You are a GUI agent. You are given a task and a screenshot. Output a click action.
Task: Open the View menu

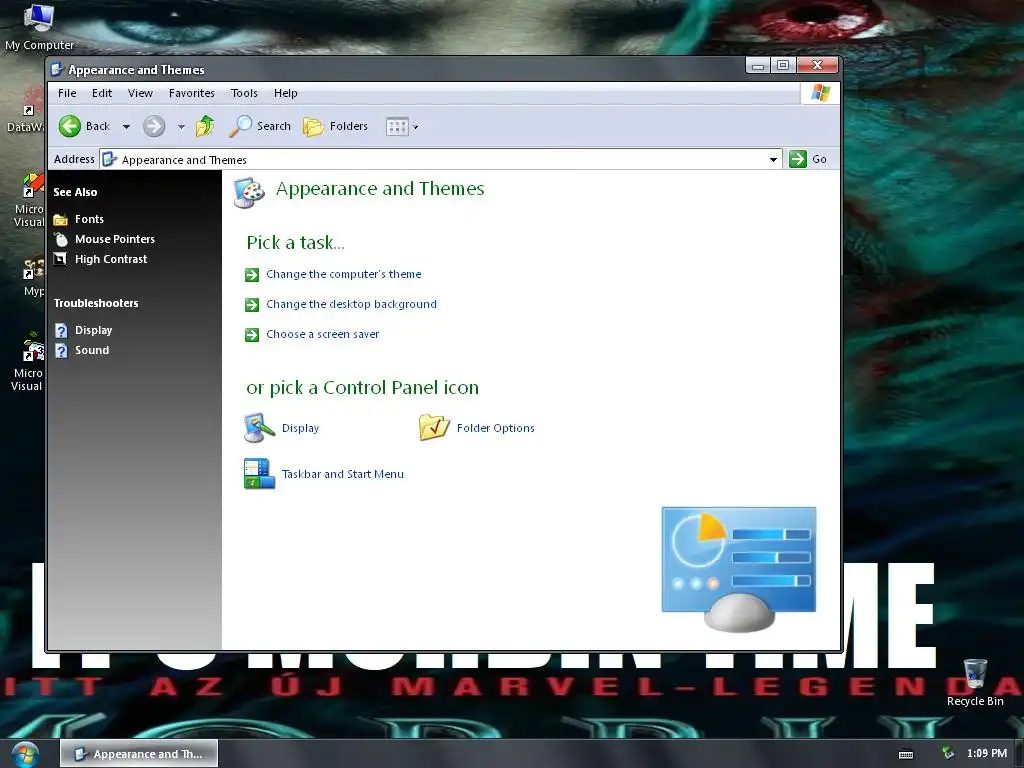pyautogui.click(x=140, y=93)
